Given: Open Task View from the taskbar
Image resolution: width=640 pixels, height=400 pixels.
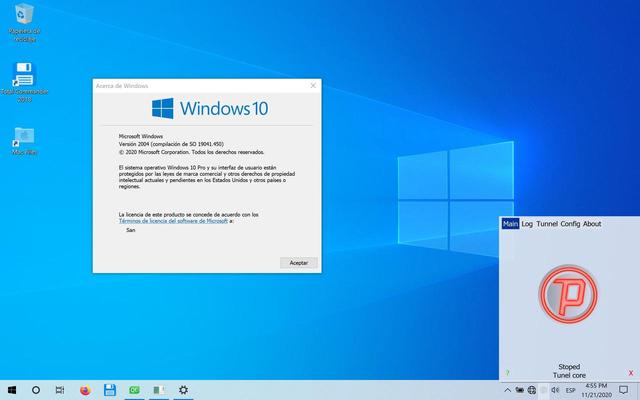Looking at the screenshot, I should 60,390.
